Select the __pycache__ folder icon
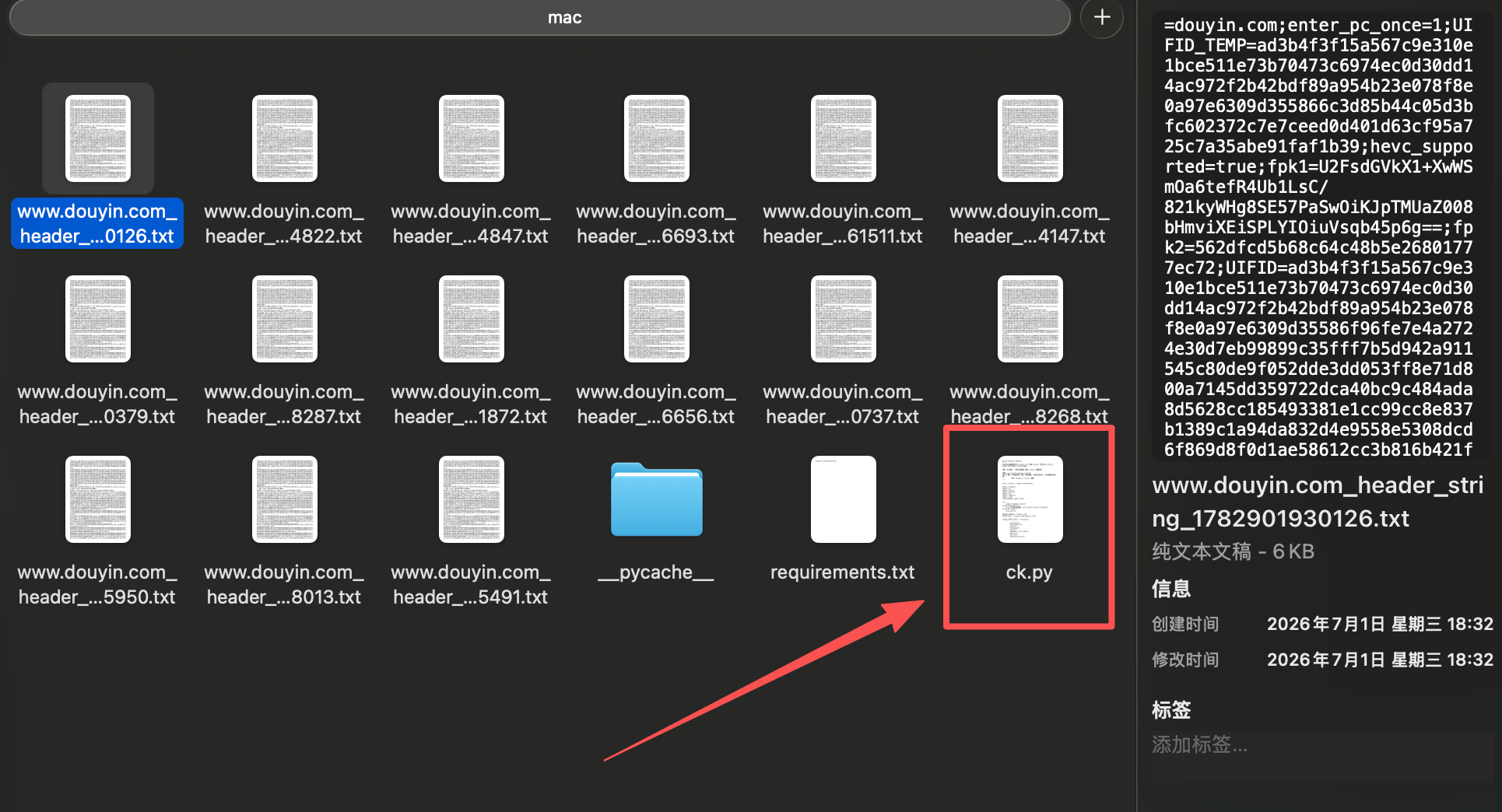Screen dimensions: 1502x812 tap(657, 499)
